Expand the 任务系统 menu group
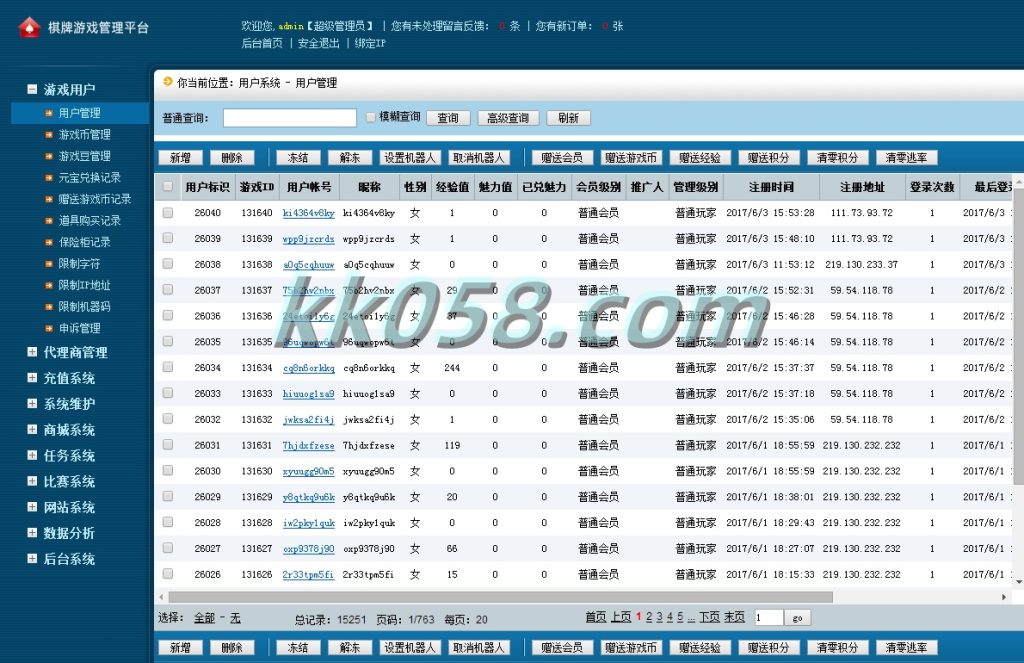The width and height of the screenshot is (1024, 663). [32, 455]
